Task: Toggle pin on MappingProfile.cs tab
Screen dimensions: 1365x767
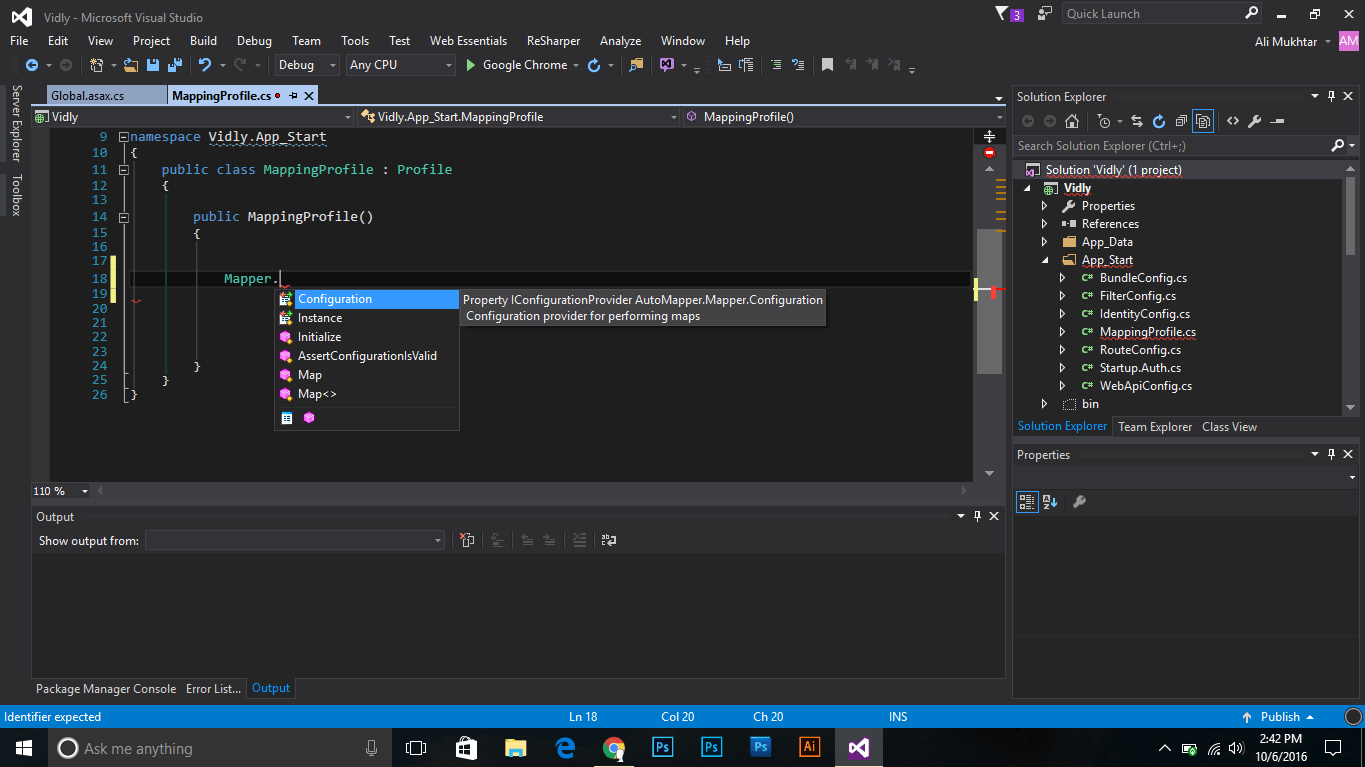Action: pyautogui.click(x=294, y=96)
